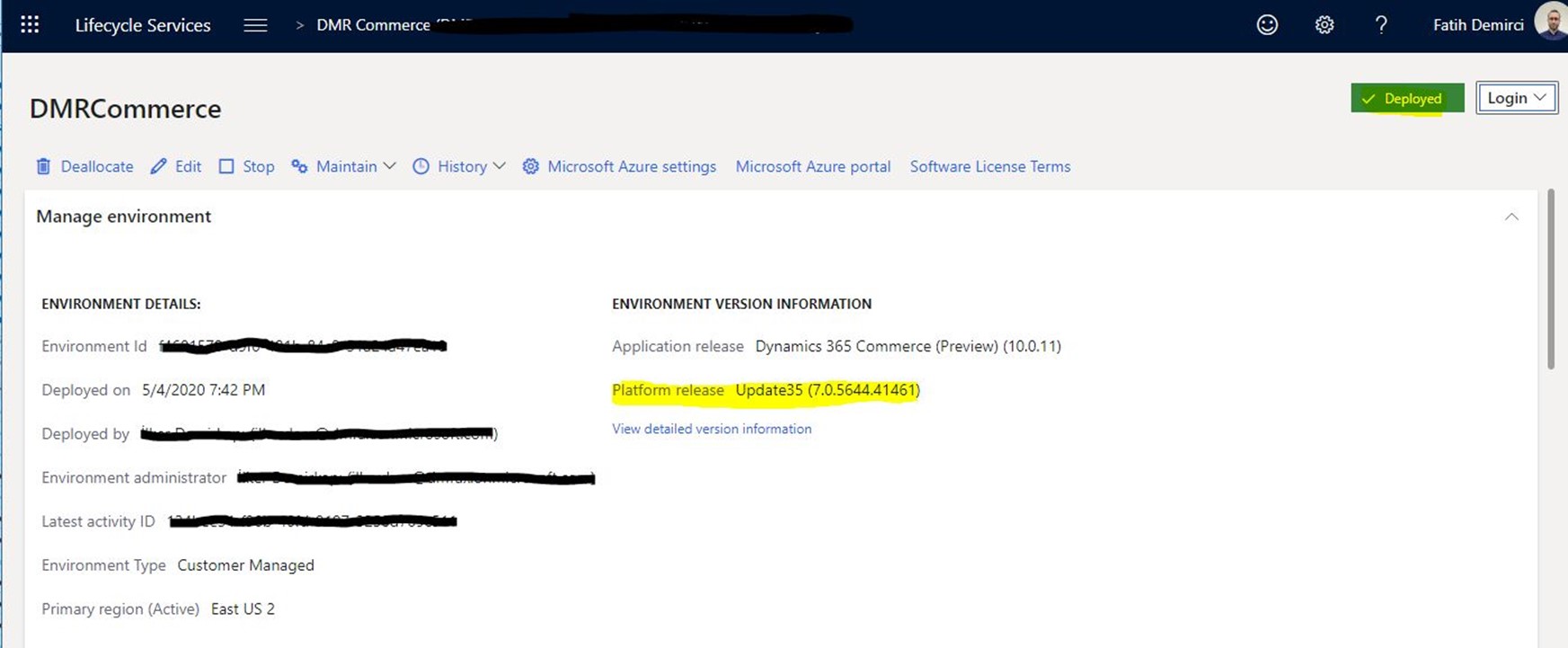Click the Azure settings gear icon

(x=531, y=166)
